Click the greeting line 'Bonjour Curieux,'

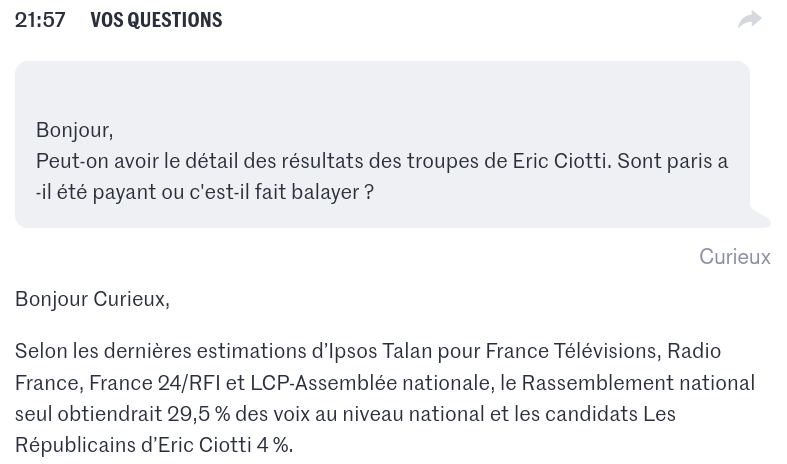pyautogui.click(x=92, y=299)
